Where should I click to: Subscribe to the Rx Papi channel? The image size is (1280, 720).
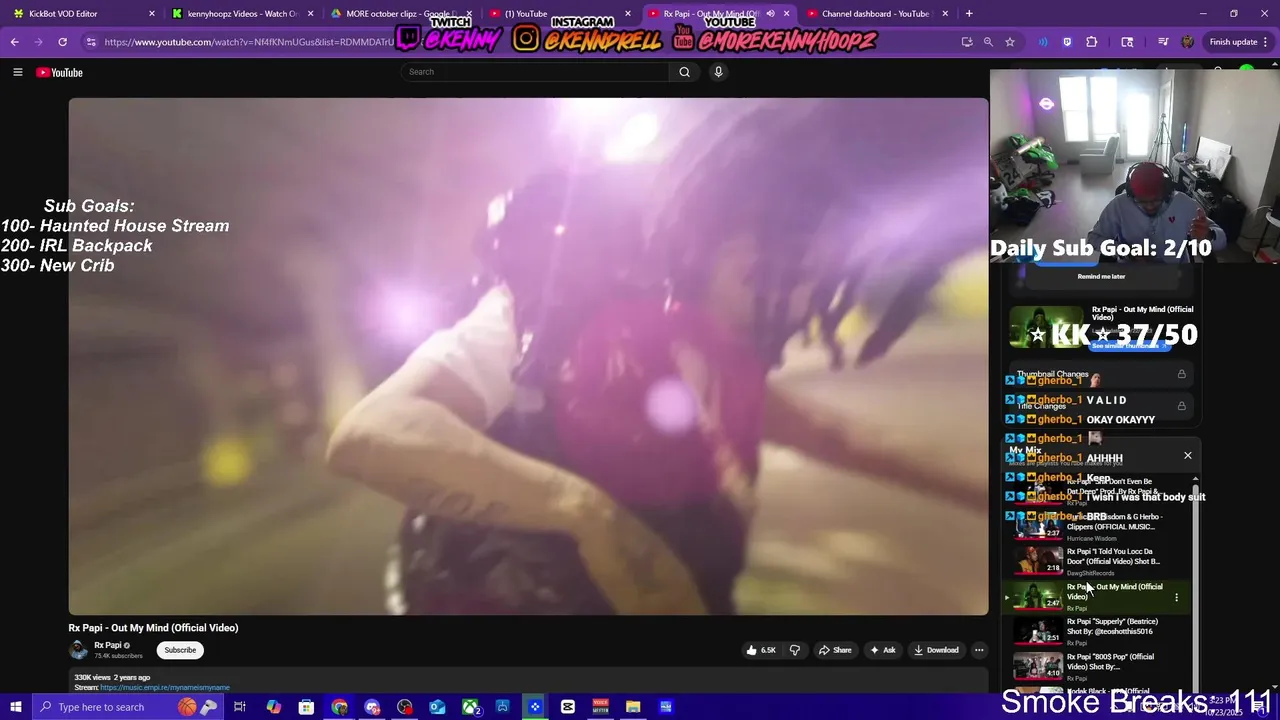tap(180, 650)
